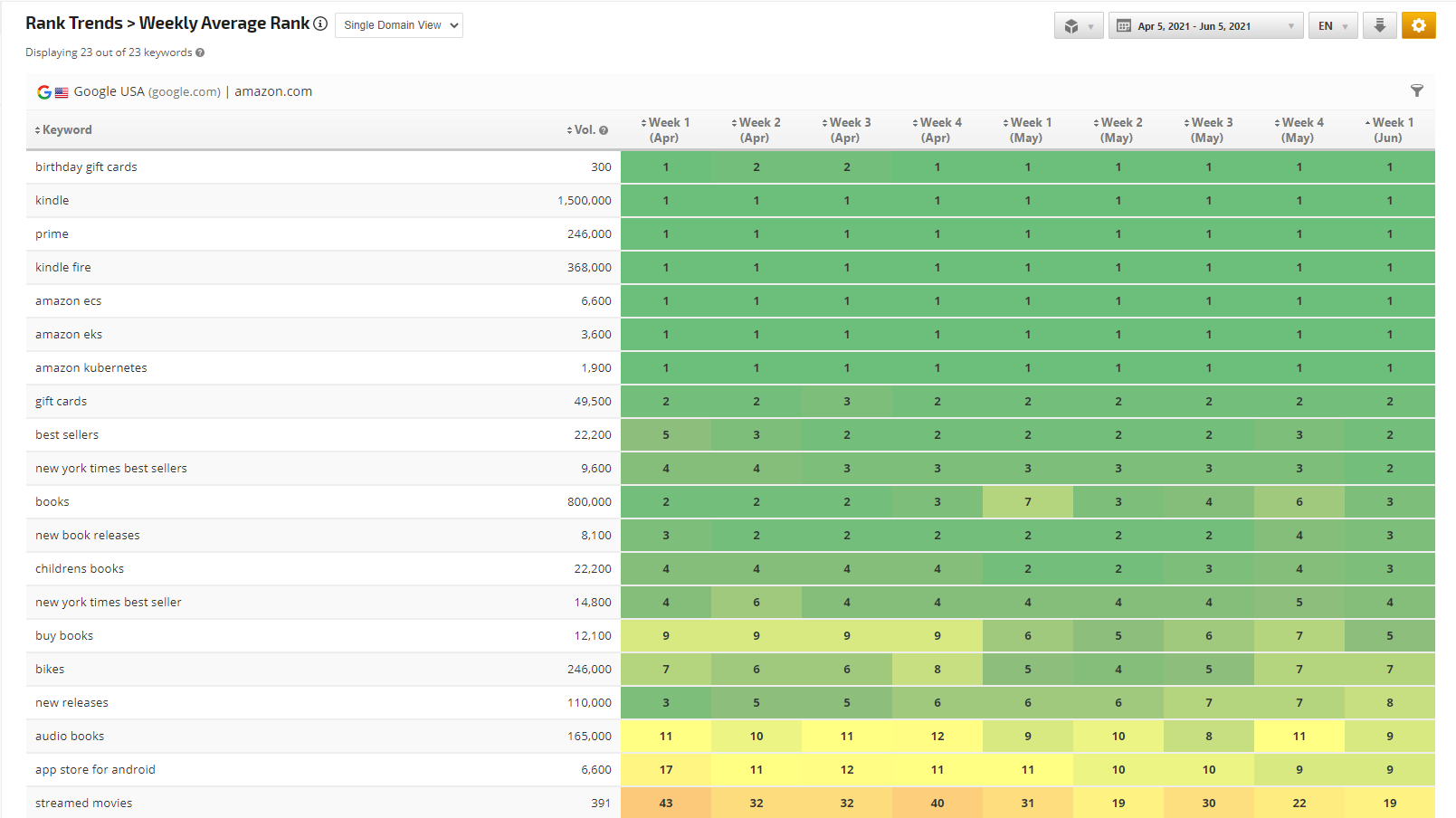Sort table by Keyword column header
This screenshot has height=818, width=1456.
click(x=67, y=130)
